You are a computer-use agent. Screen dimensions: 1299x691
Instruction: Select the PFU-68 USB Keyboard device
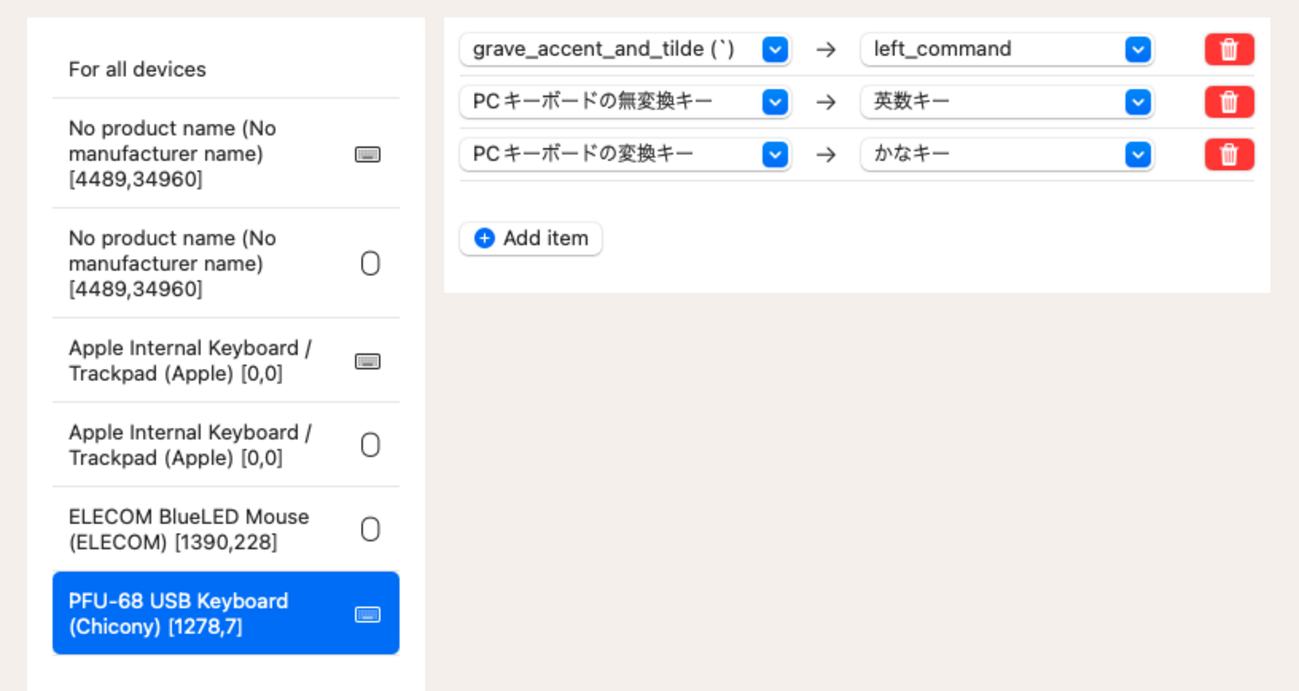200,614
